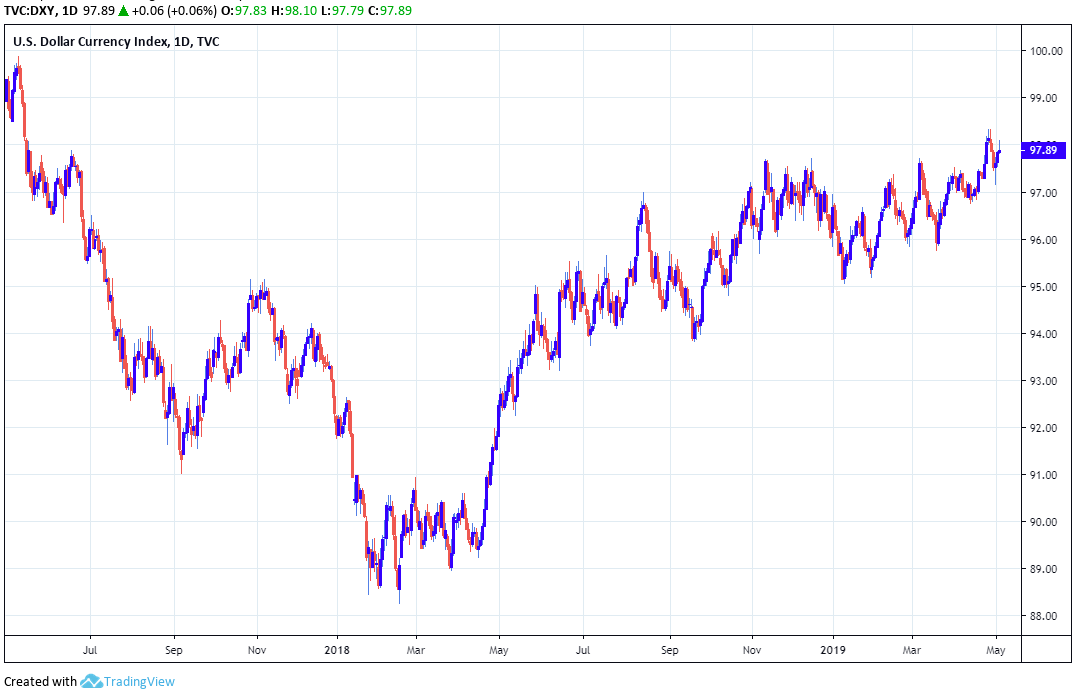Click the TVC:DXY symbol in header
Viewport: 1077px width, 693px height.
click(28, 10)
